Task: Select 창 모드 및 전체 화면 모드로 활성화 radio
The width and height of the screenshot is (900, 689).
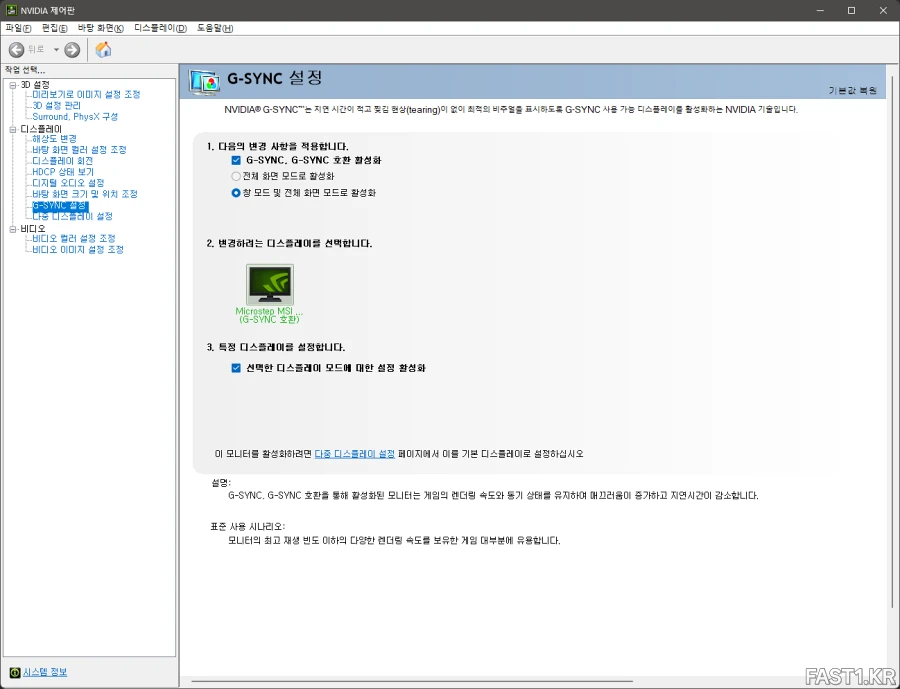Action: [236, 193]
